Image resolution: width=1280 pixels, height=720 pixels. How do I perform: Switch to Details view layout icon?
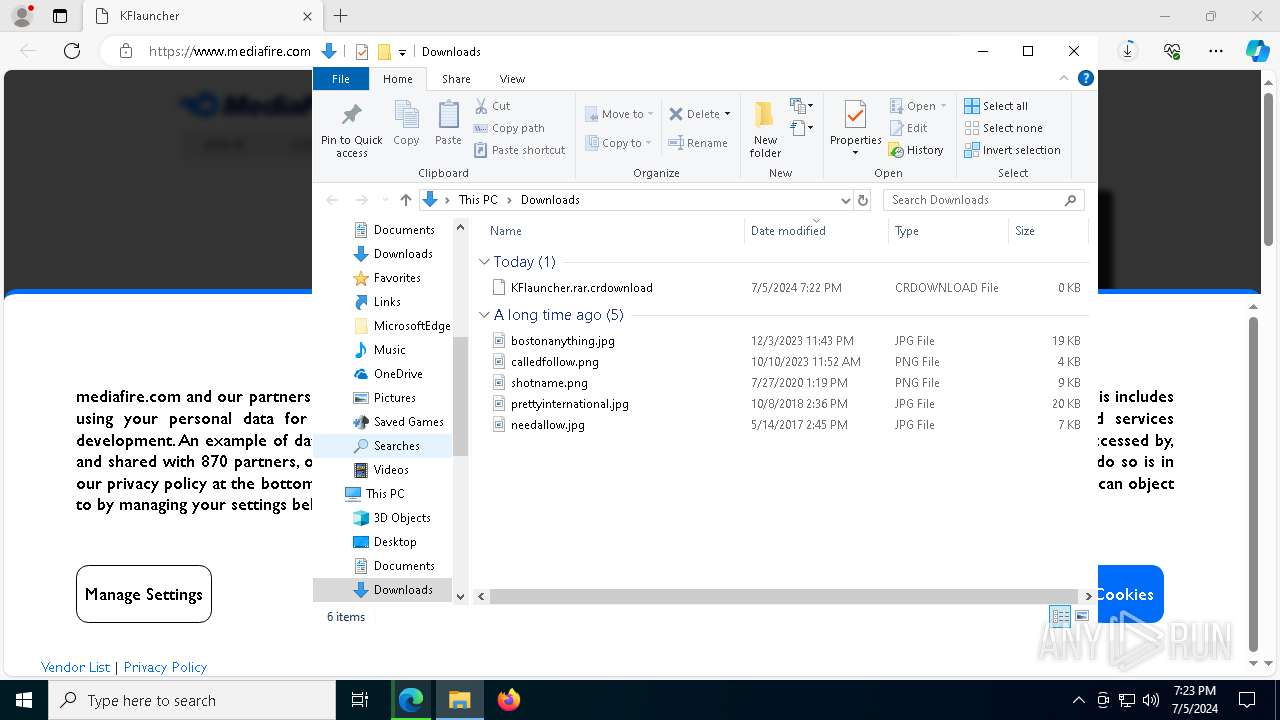[x=1060, y=617]
